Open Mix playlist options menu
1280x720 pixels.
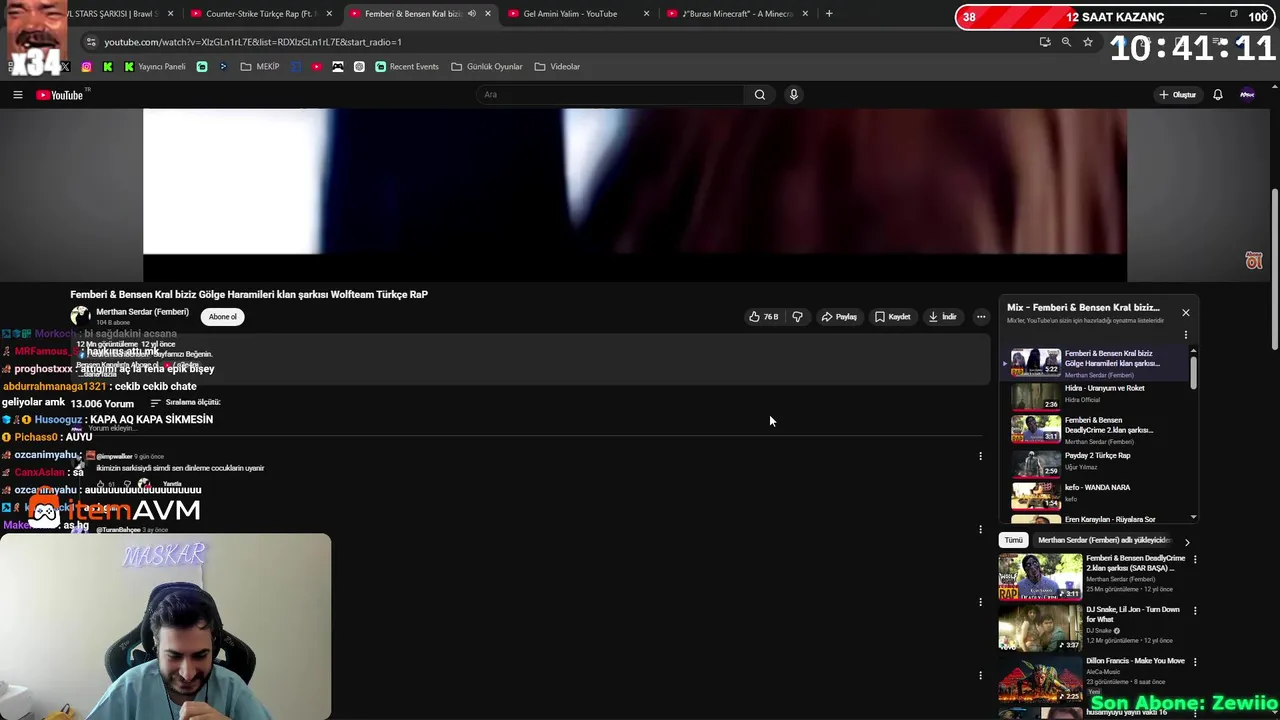coord(1186,335)
